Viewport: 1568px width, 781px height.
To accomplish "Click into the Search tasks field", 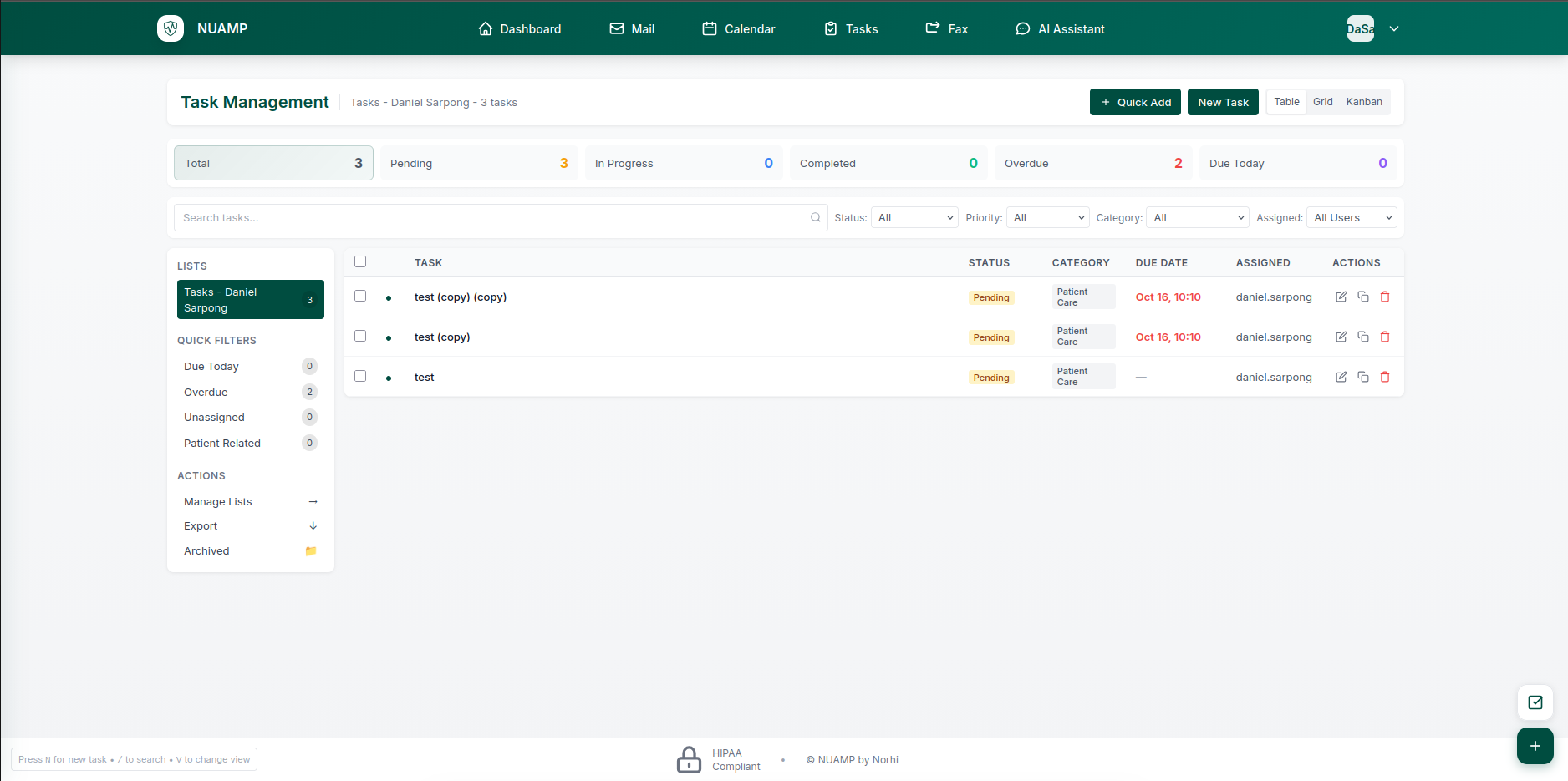I will 501,217.
